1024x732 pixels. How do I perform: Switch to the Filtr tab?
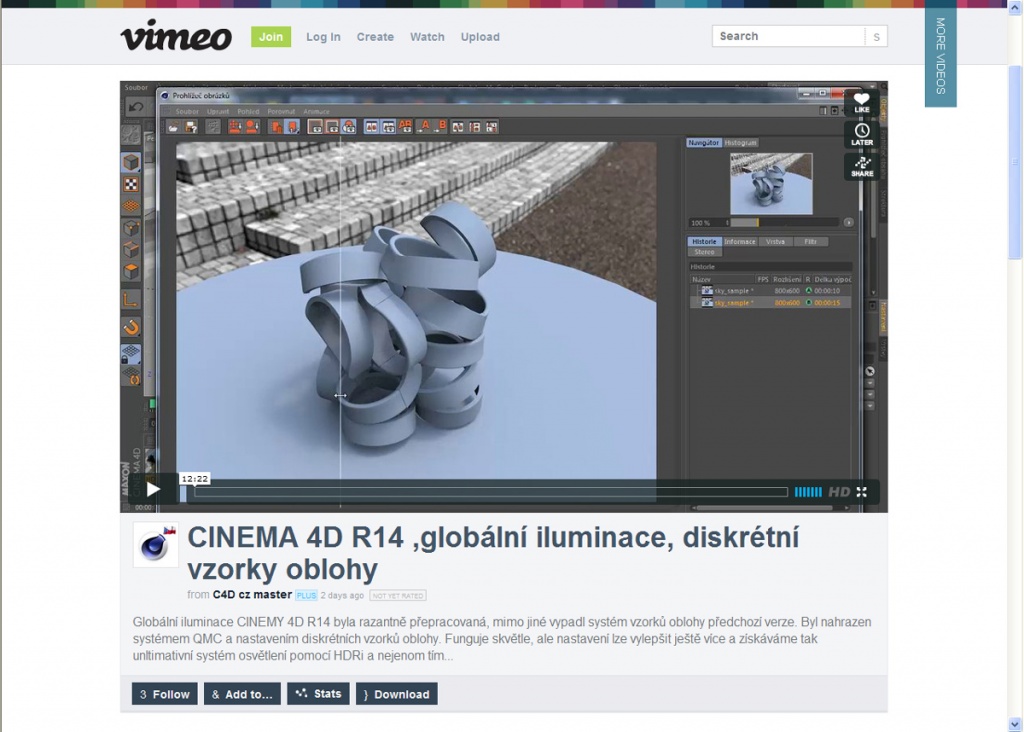pos(810,242)
